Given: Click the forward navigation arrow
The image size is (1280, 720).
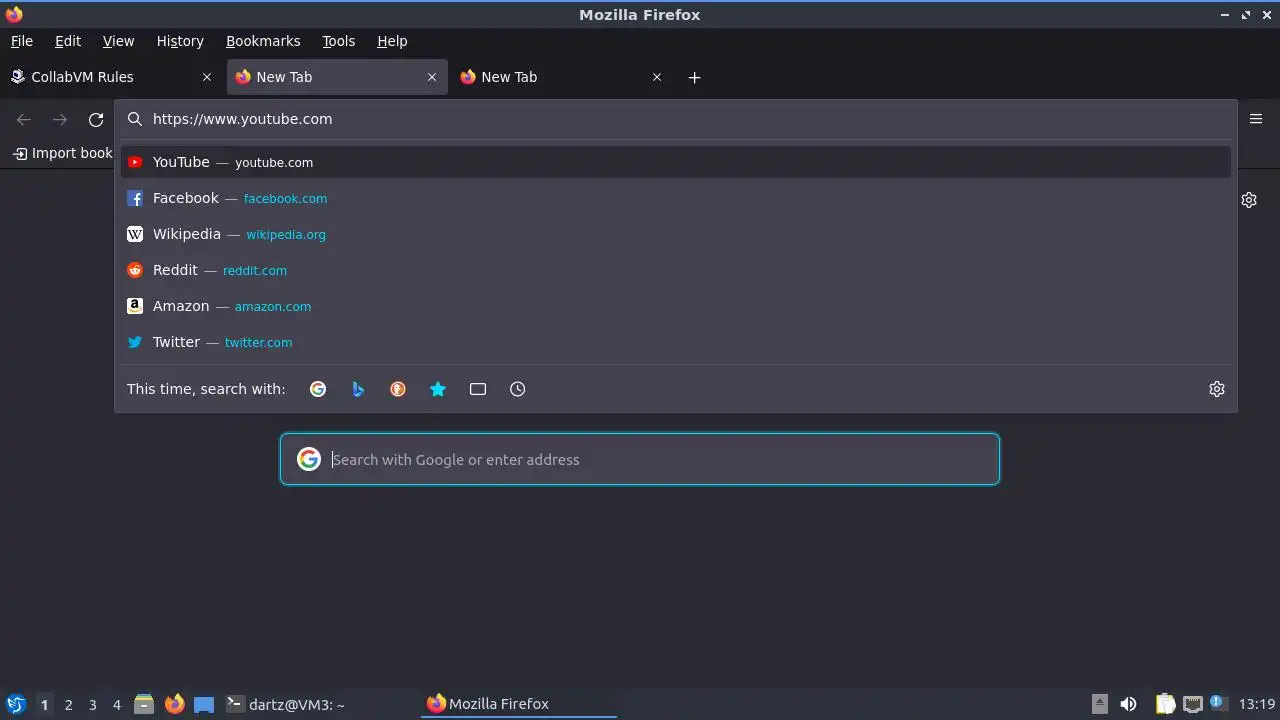Looking at the screenshot, I should click(x=60, y=119).
